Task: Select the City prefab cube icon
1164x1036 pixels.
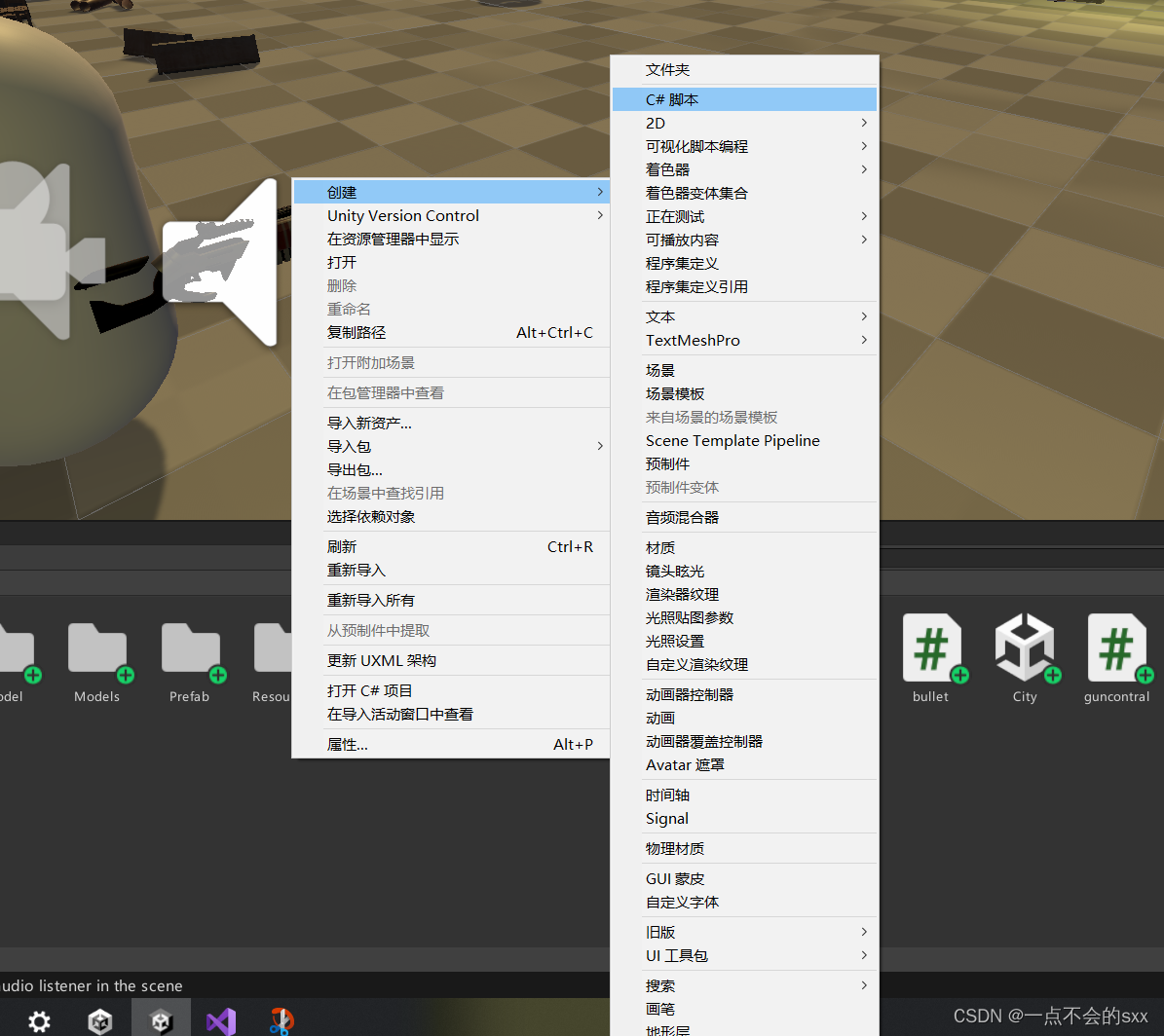Action: click(1025, 647)
